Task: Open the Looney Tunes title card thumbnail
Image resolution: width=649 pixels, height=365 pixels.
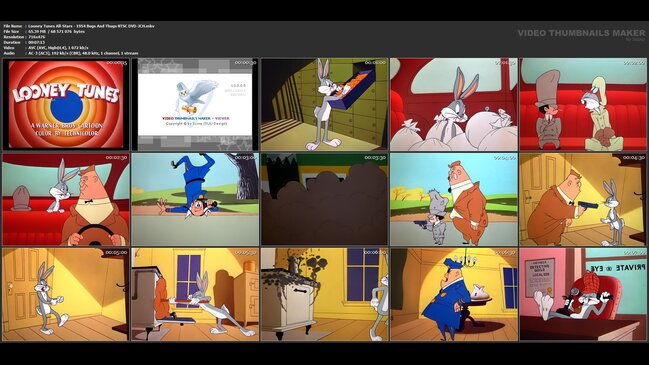Action: 66,104
